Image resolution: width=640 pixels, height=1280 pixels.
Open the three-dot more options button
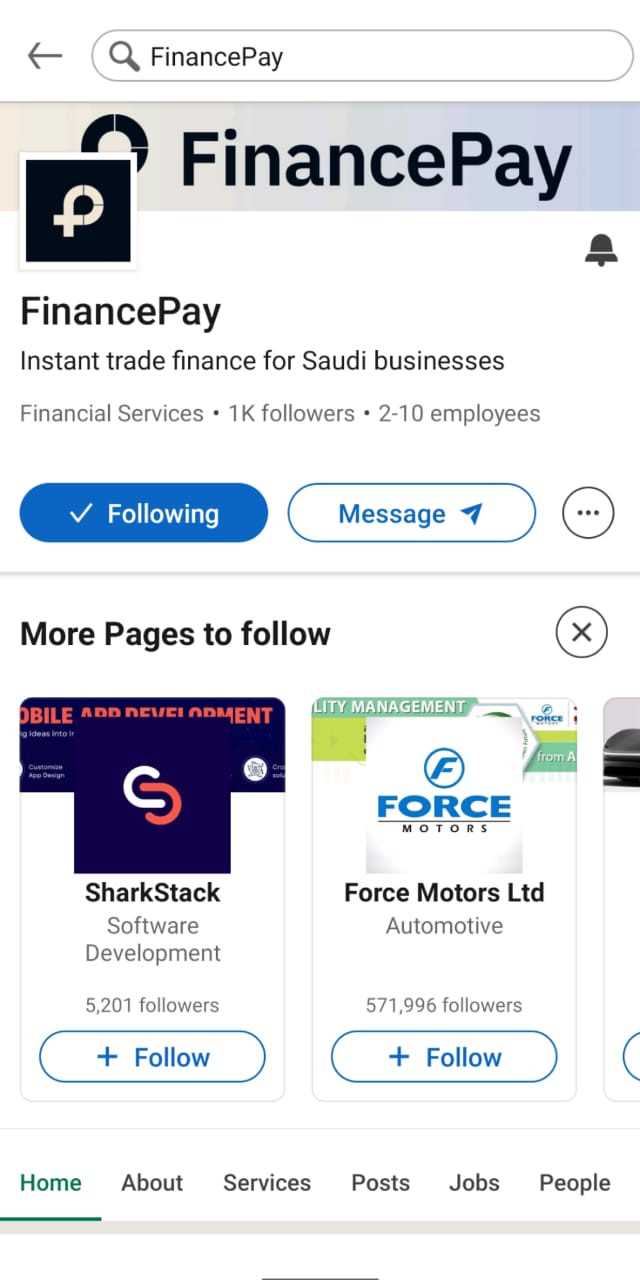(x=588, y=514)
